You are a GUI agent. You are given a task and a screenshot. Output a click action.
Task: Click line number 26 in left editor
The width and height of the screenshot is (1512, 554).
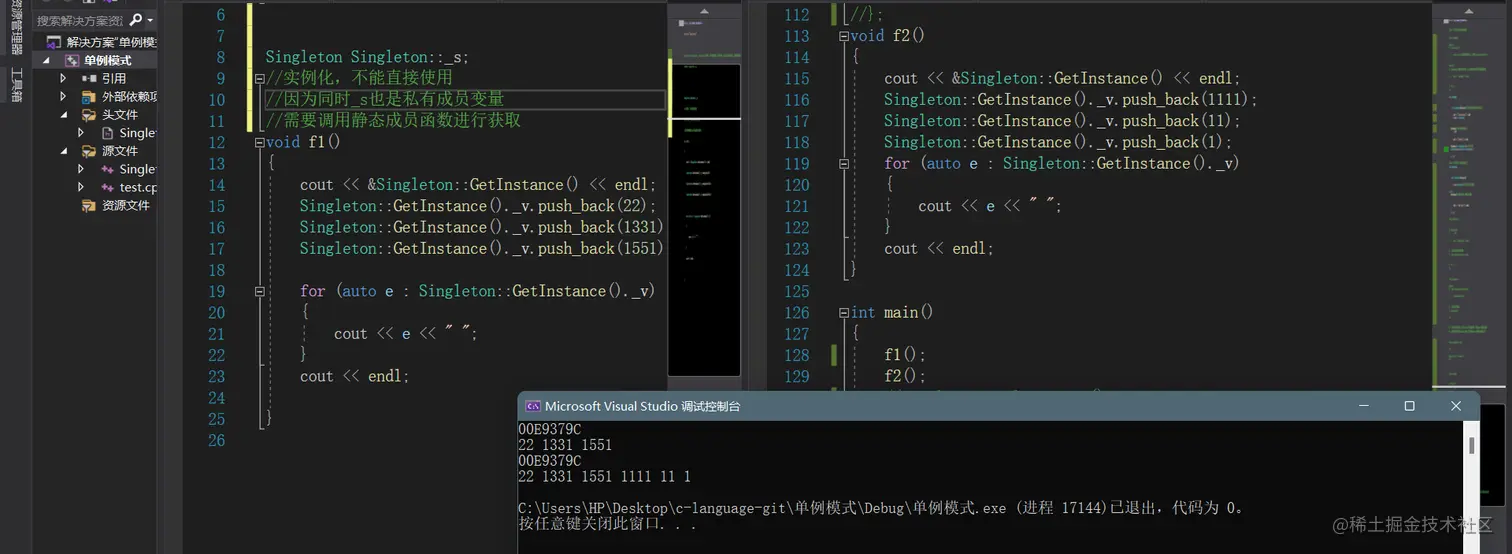pyautogui.click(x=217, y=440)
